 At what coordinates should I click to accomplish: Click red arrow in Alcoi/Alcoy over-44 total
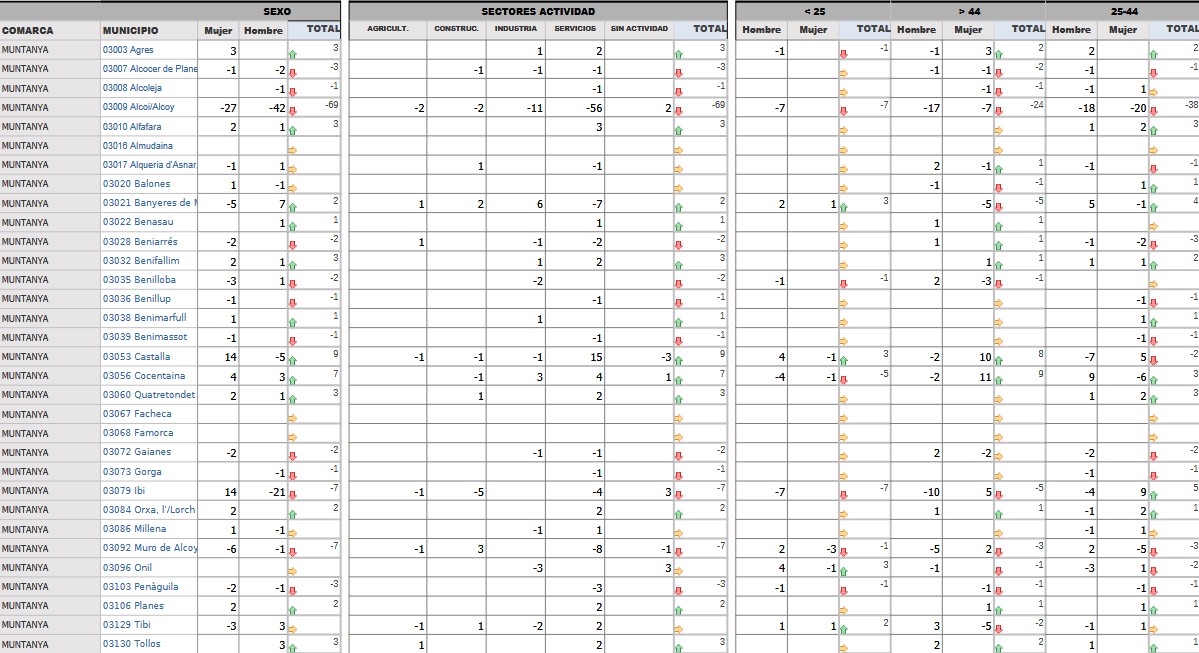[999, 112]
